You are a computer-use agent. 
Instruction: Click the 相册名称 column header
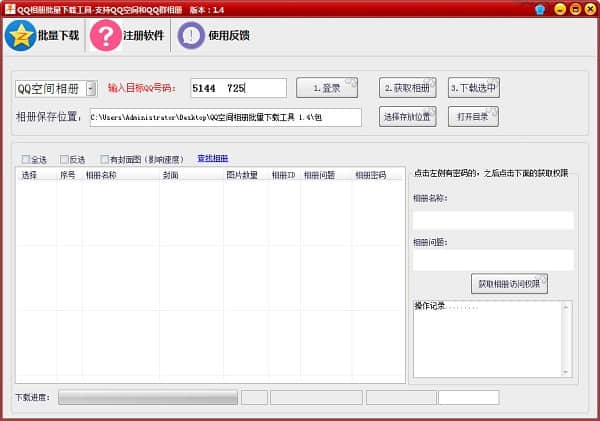(101, 175)
